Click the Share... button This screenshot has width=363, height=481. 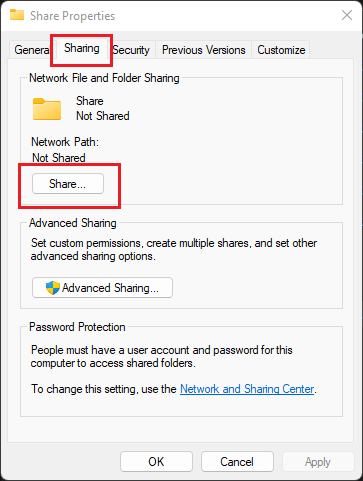68,184
